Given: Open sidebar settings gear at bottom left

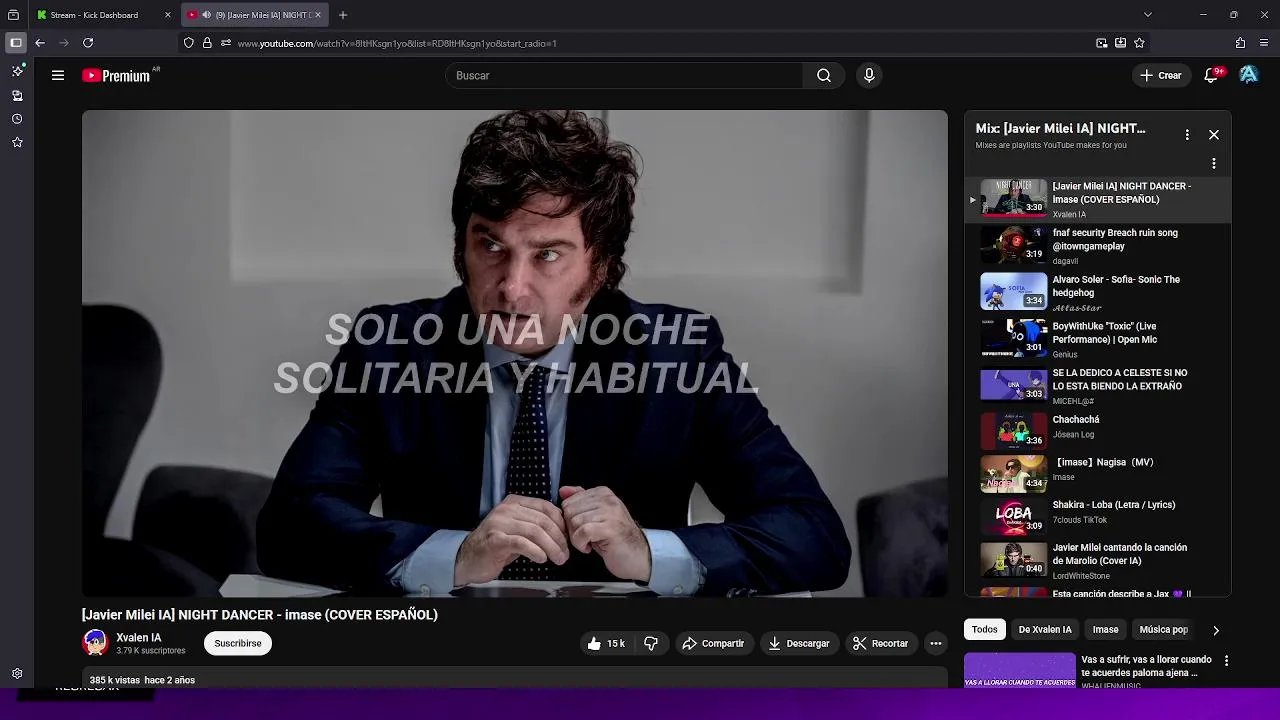Looking at the screenshot, I should [17, 674].
